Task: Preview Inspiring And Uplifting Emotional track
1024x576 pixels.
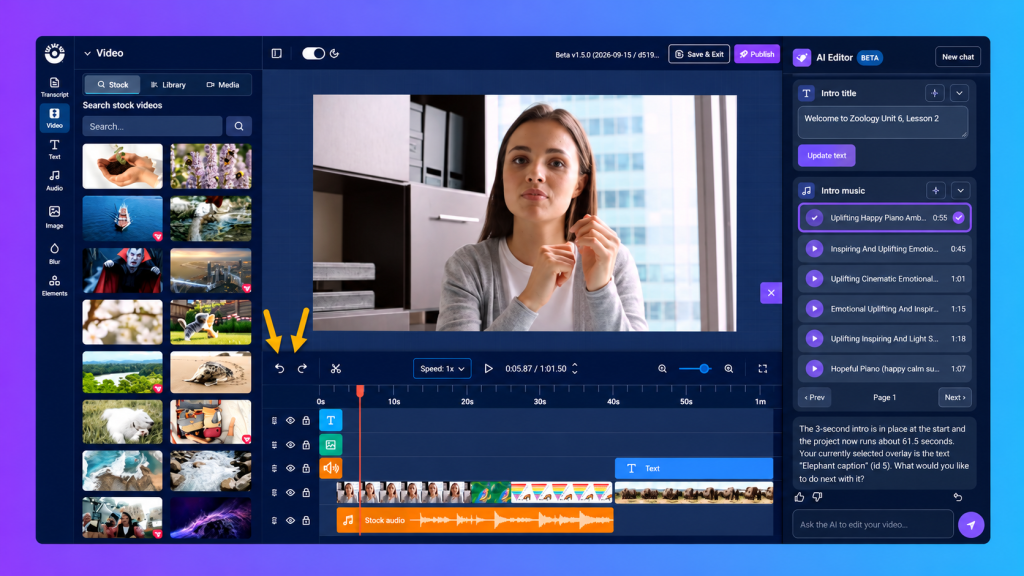Action: [x=814, y=248]
